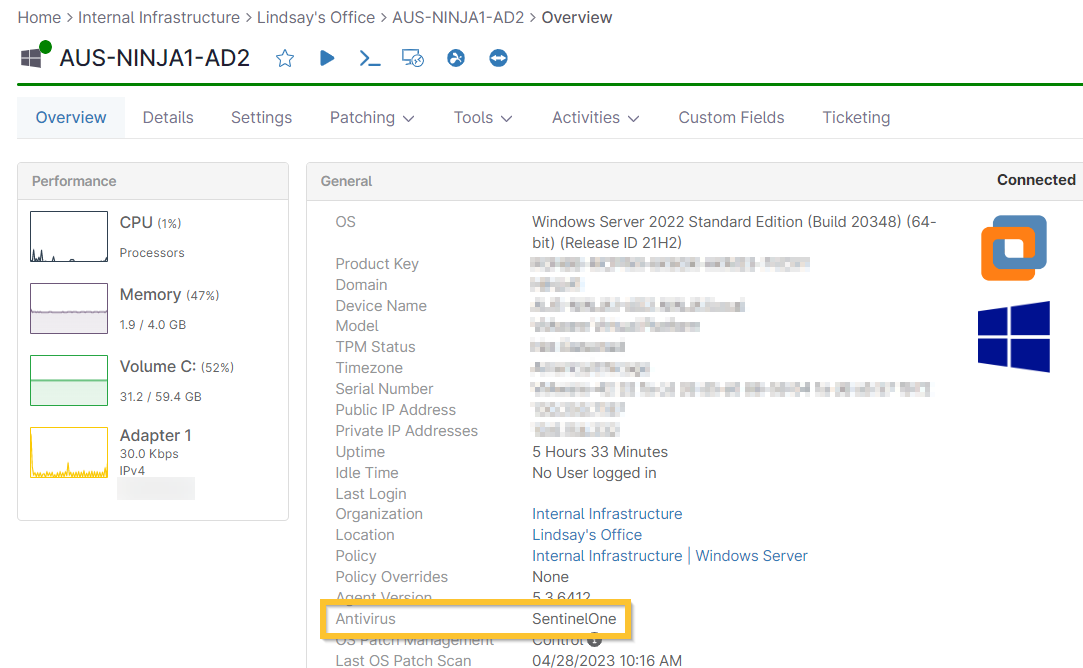Click the Volume C usage graph
The width and height of the screenshot is (1083, 668).
click(x=68, y=380)
